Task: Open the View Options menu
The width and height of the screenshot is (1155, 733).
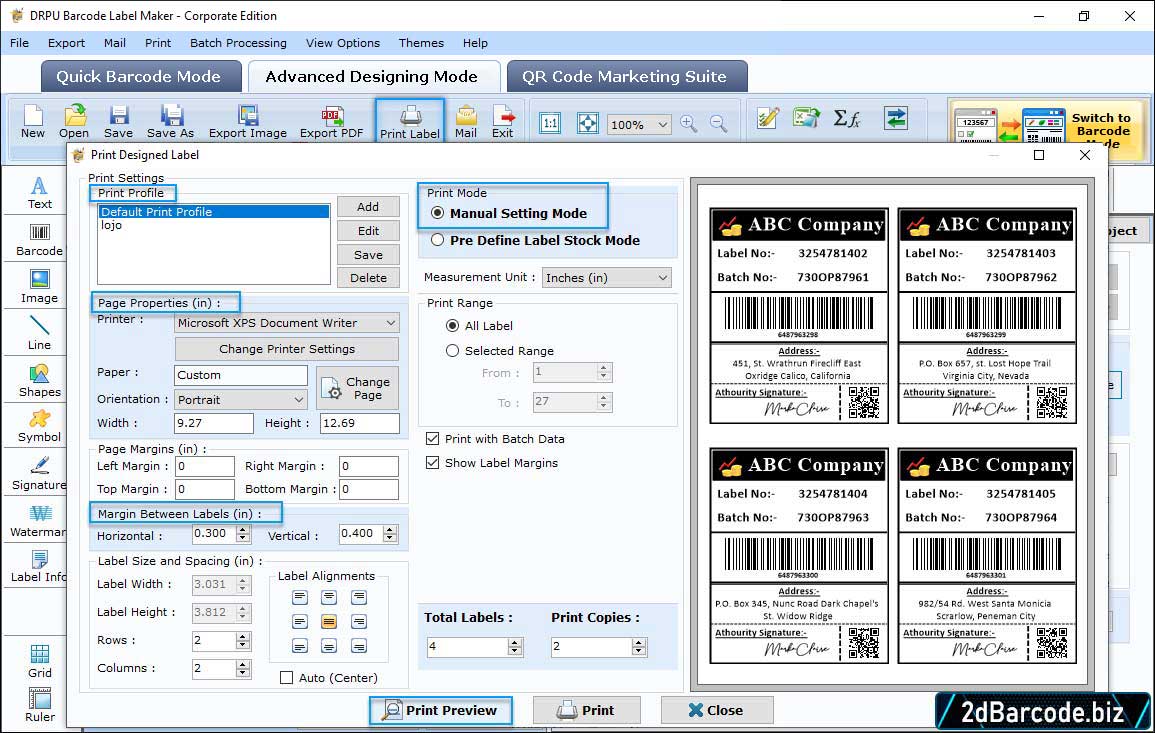Action: pos(343,43)
